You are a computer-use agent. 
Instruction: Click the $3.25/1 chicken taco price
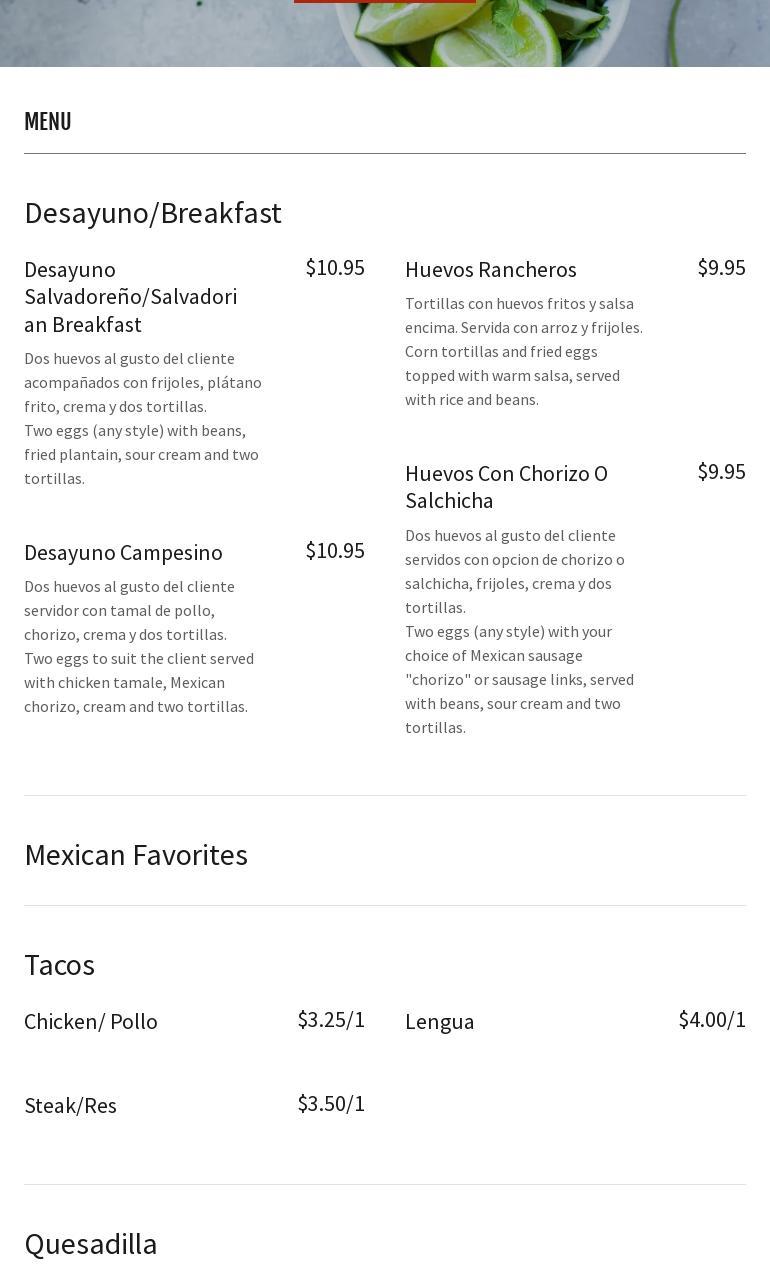coord(331,1020)
